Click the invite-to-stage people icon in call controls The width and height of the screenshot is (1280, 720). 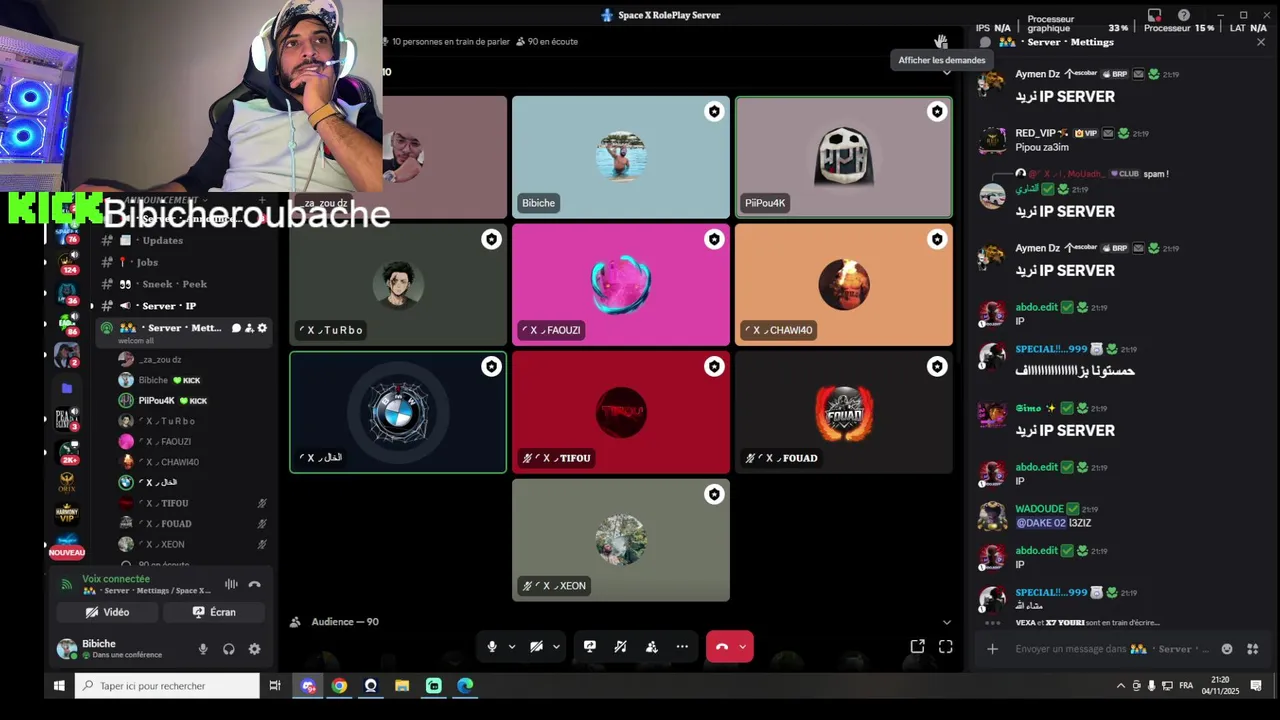click(652, 647)
